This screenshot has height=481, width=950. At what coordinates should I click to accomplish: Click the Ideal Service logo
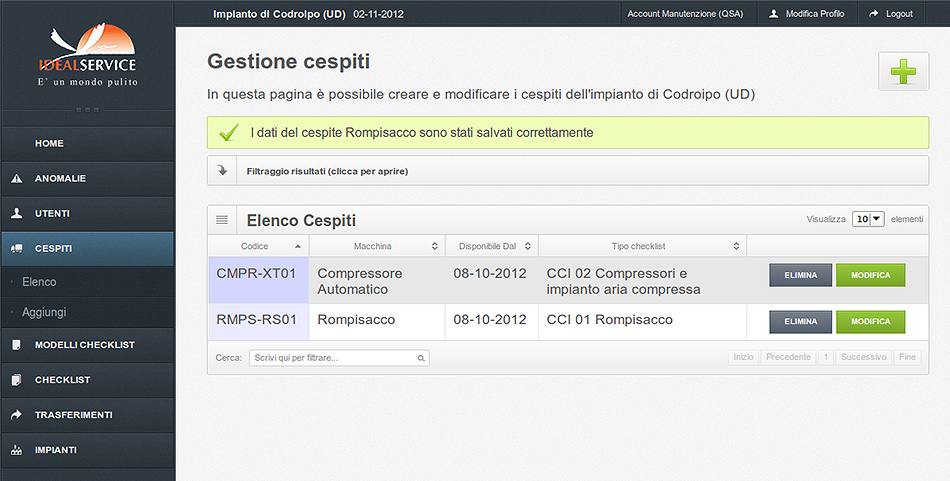tap(88, 55)
